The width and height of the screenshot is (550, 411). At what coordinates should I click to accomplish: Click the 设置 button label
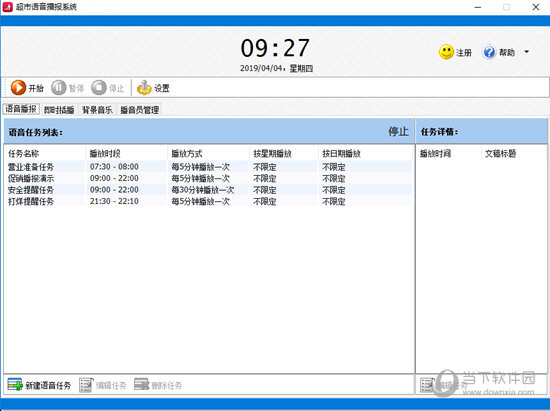162,88
